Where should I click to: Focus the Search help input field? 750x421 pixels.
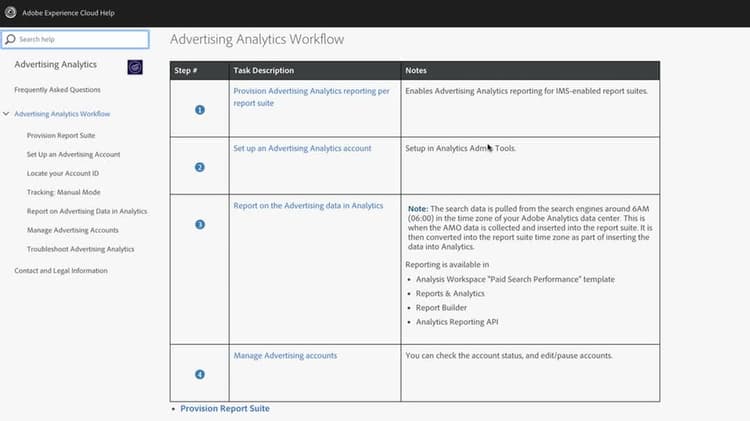pyautogui.click(x=75, y=39)
